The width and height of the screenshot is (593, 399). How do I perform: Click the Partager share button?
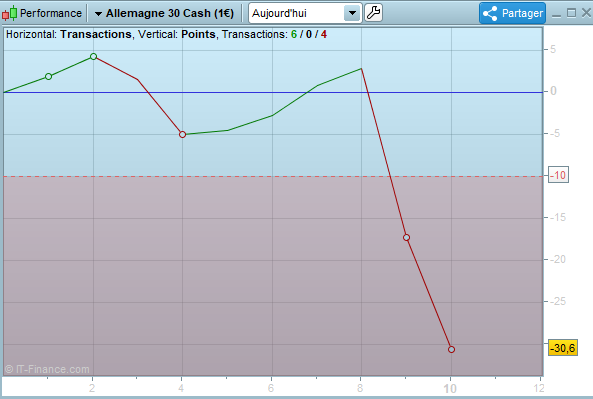[512, 13]
